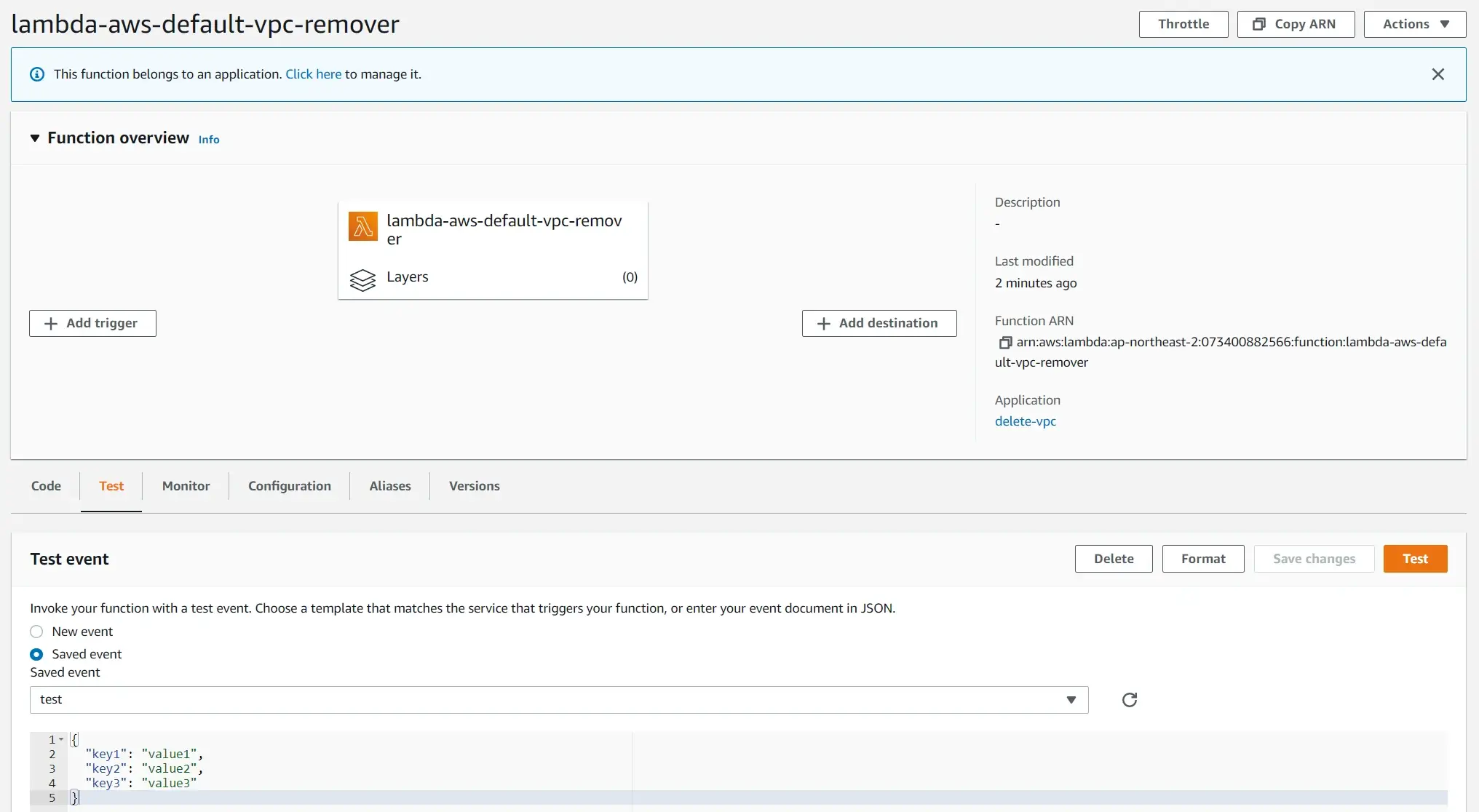Click the refresh saved events icon

[1129, 700]
